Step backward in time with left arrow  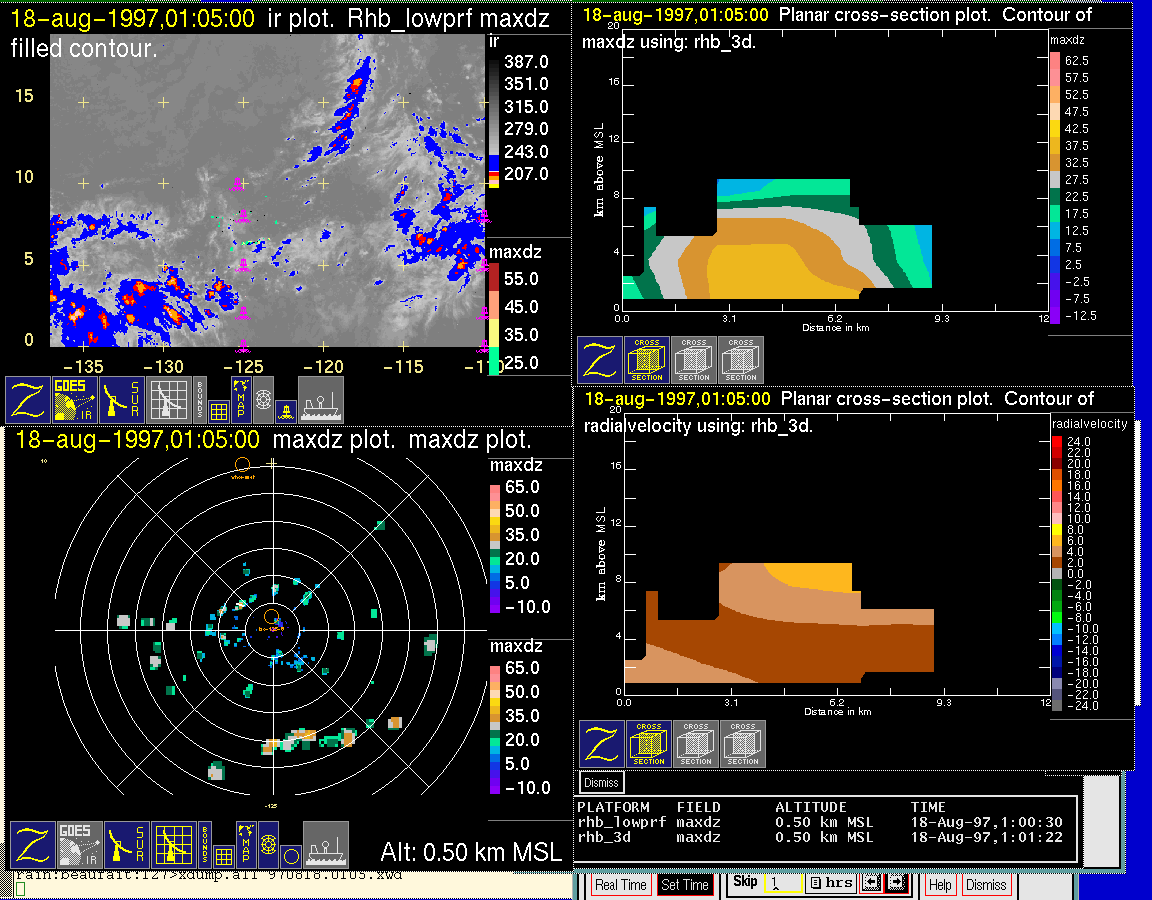pyautogui.click(x=870, y=884)
